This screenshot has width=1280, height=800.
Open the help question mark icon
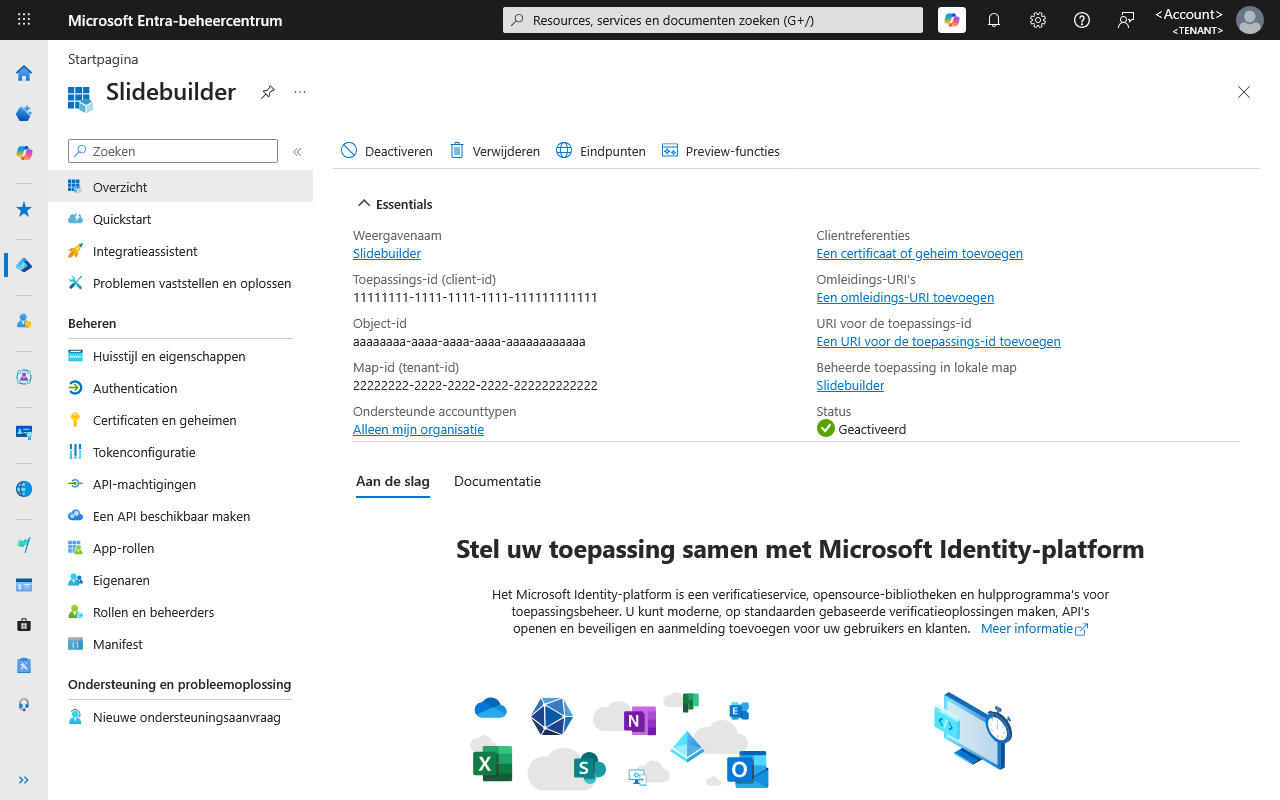tap(1082, 20)
